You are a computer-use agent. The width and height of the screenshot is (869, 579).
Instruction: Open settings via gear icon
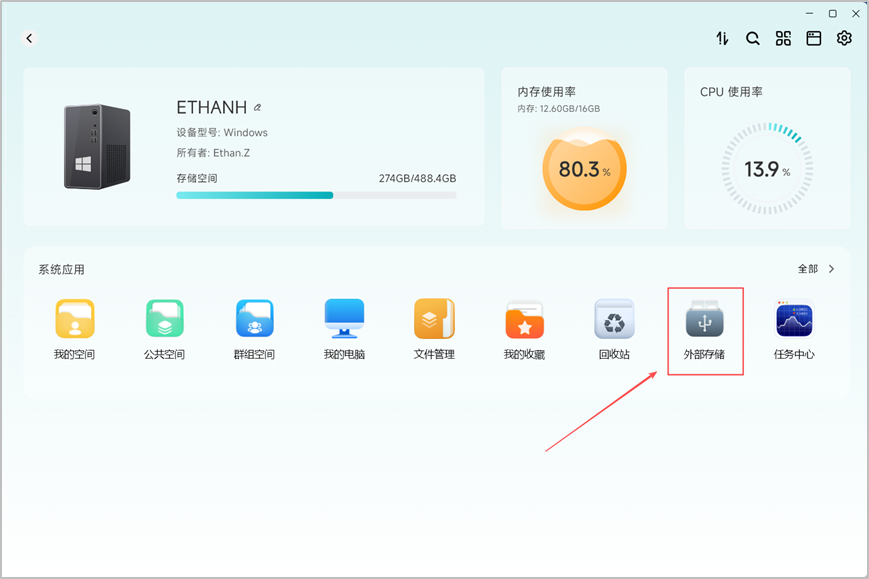click(x=844, y=38)
